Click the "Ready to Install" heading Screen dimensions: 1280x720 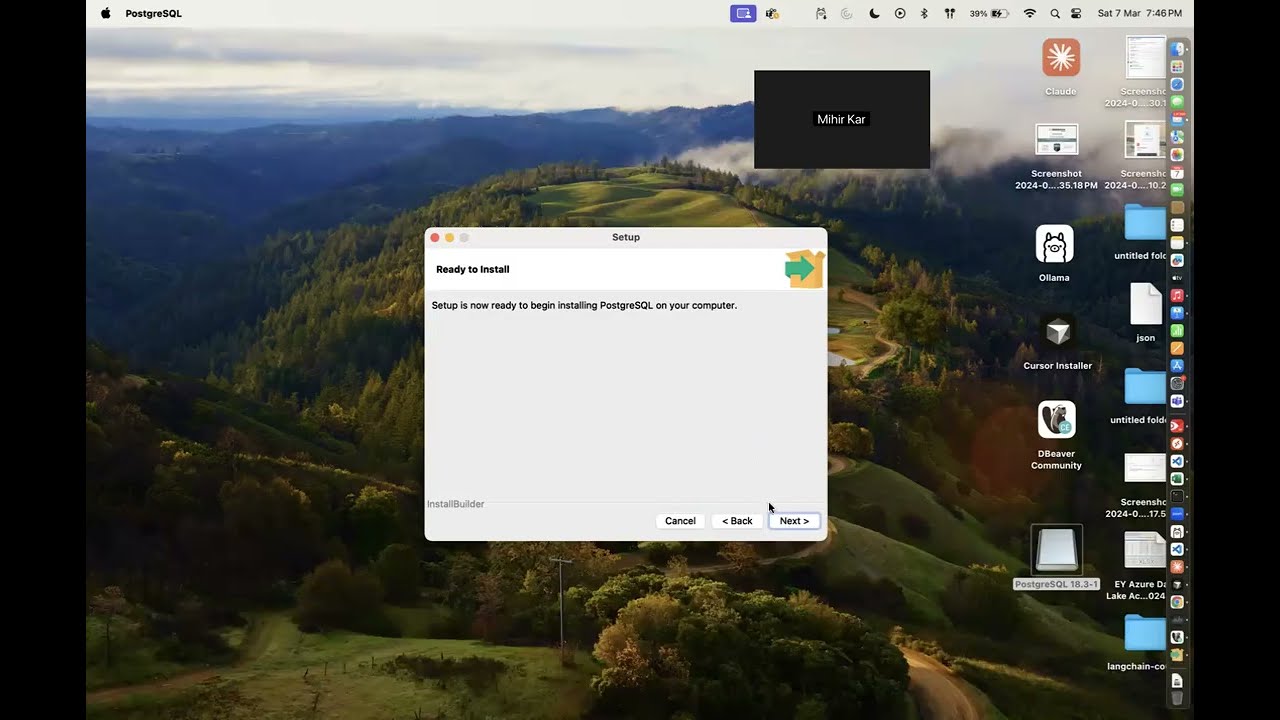tap(473, 269)
